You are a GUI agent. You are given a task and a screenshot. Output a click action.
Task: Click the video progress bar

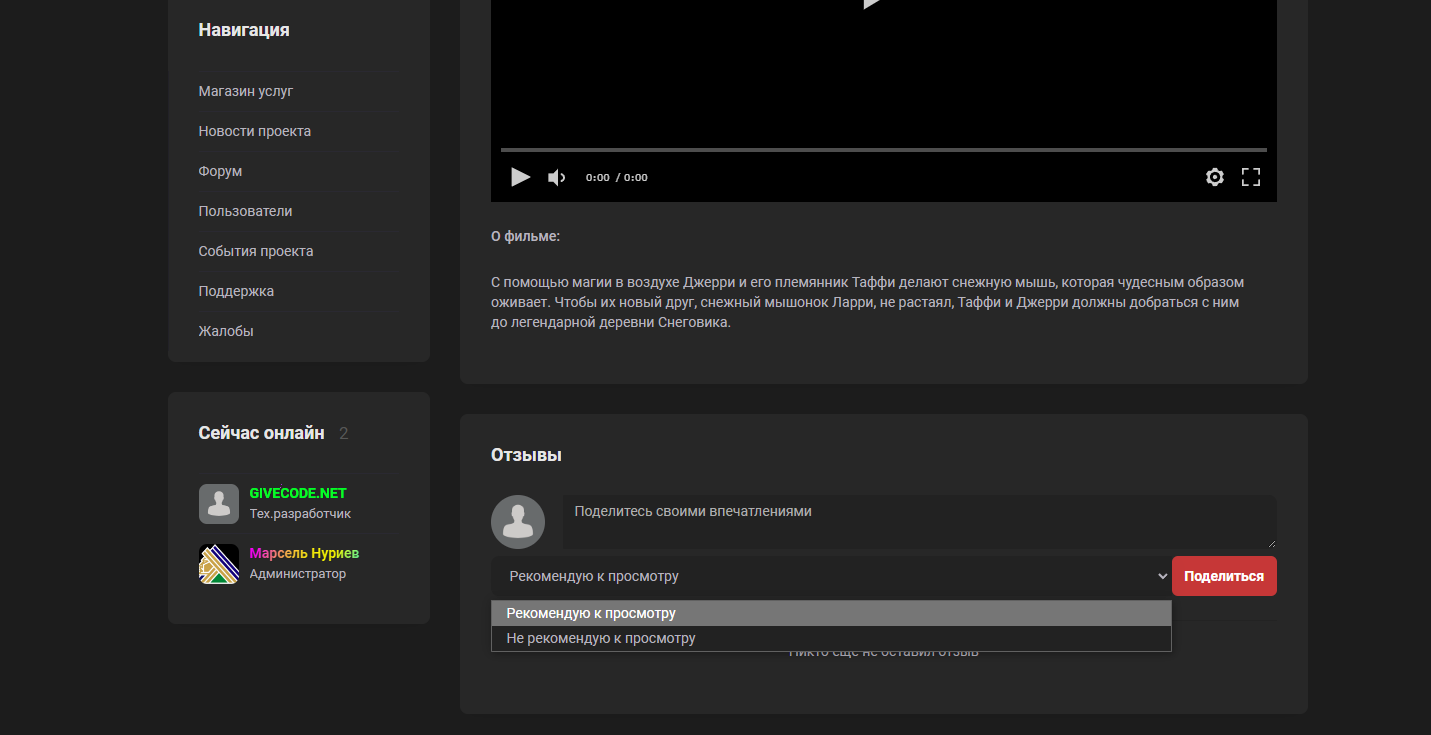pyautogui.click(x=883, y=150)
